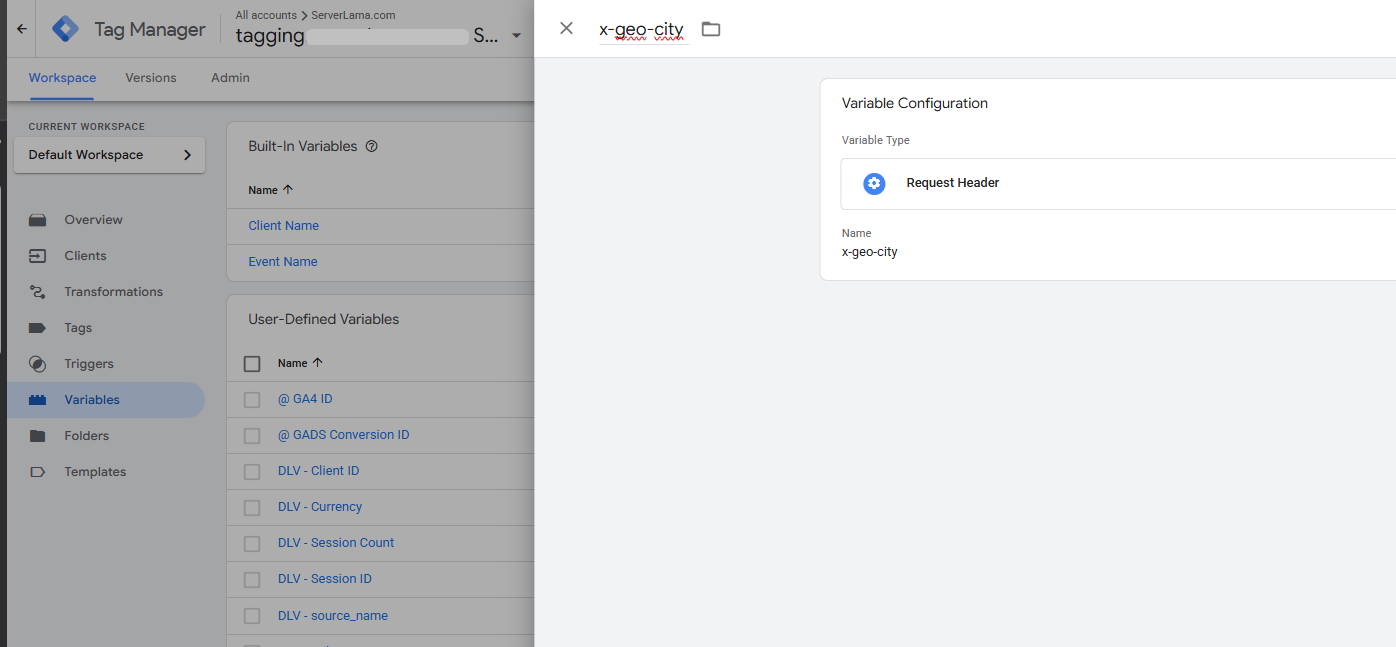Click the help icon beside Built-In Variables

371,146
